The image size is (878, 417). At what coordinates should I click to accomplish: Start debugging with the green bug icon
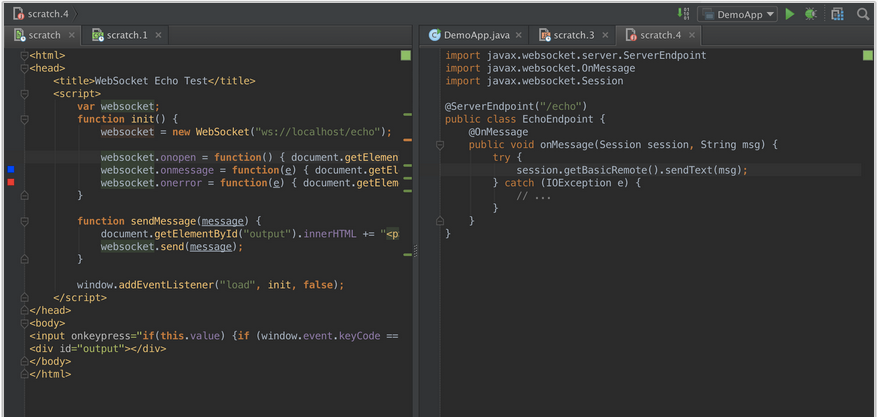coord(810,14)
